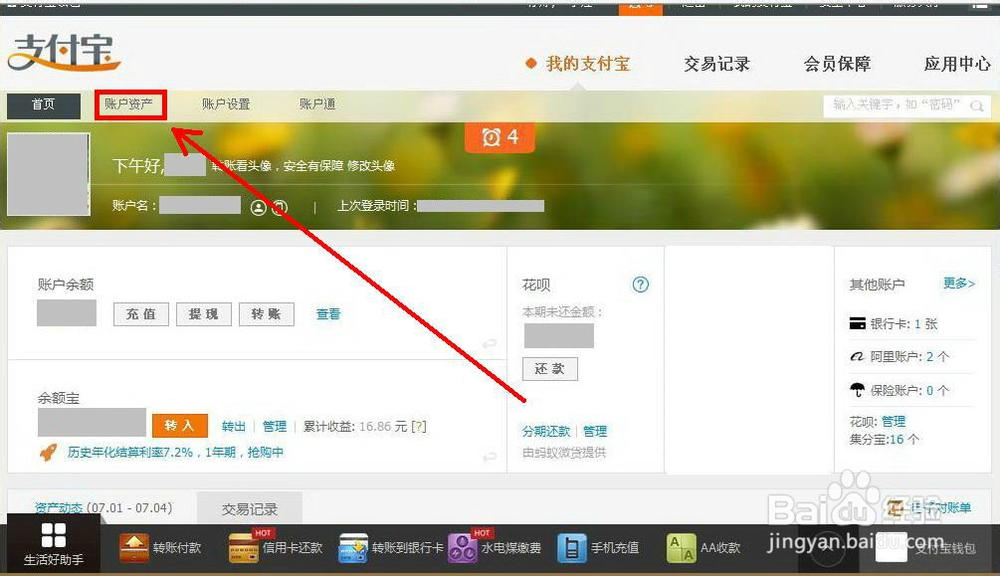Click the 花呗 help question mark icon
The width and height of the screenshot is (1000, 576).
(640, 284)
